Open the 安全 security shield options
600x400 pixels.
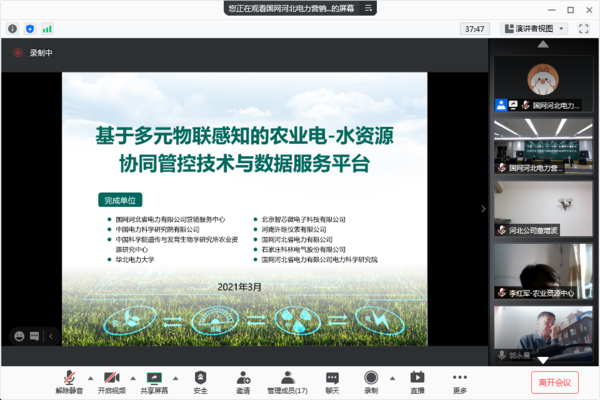point(201,379)
